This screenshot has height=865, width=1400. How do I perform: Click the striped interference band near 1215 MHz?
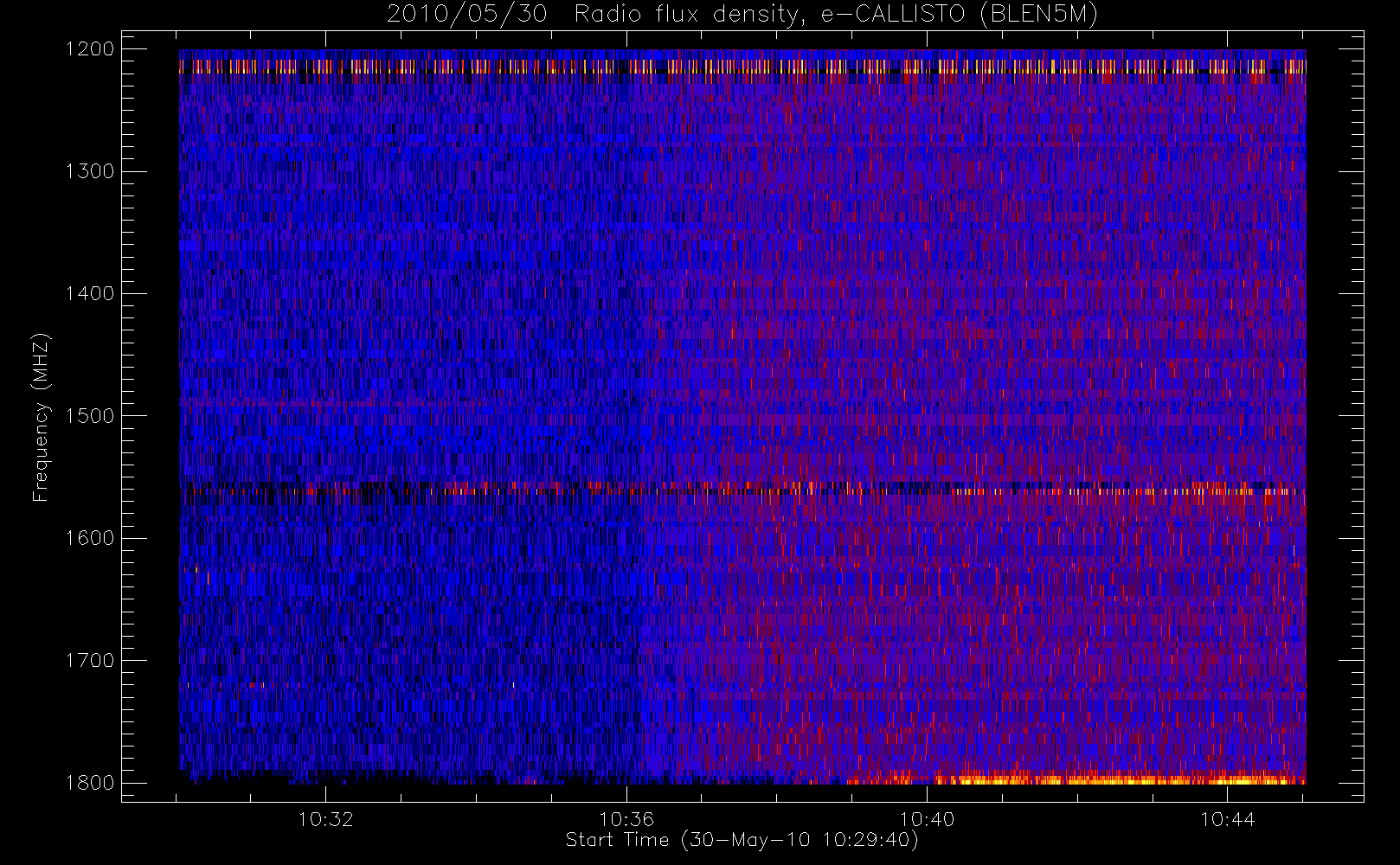pyautogui.click(x=742, y=66)
